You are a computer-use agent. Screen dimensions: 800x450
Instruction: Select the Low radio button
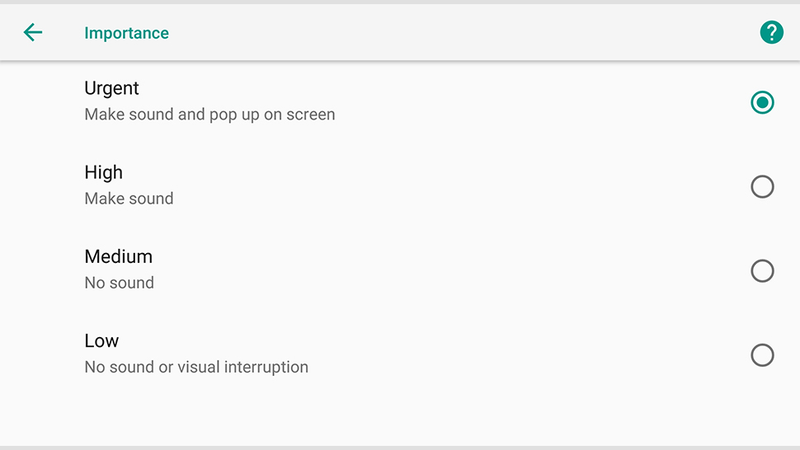(x=762, y=355)
